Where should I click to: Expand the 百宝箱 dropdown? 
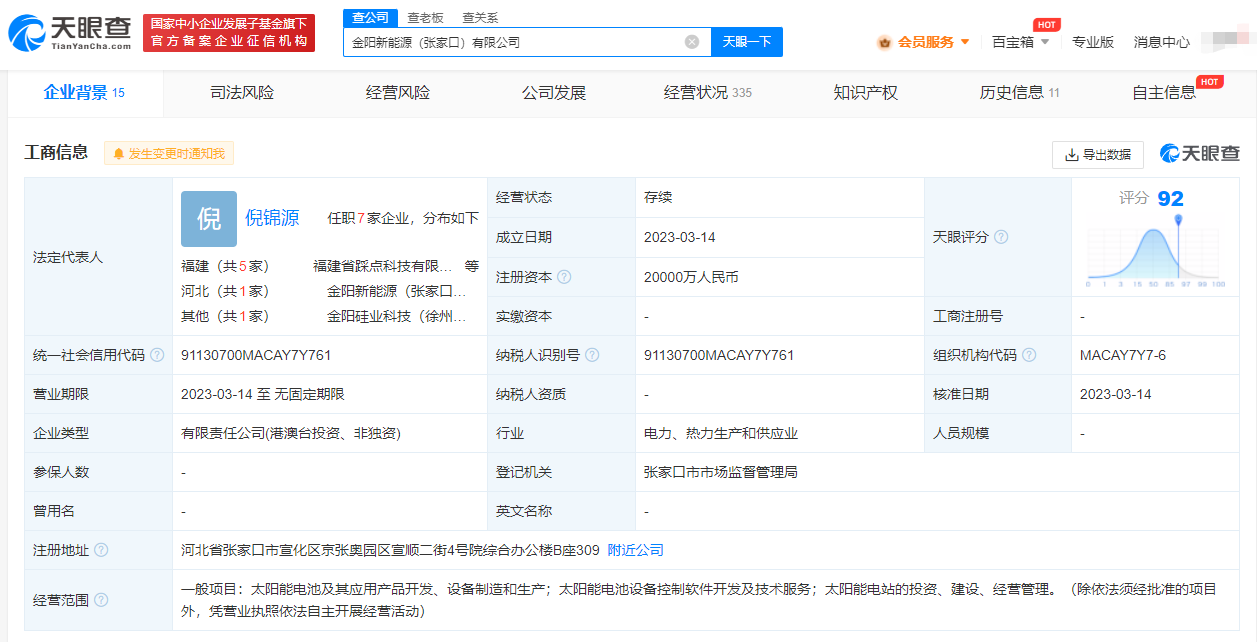(1020, 42)
